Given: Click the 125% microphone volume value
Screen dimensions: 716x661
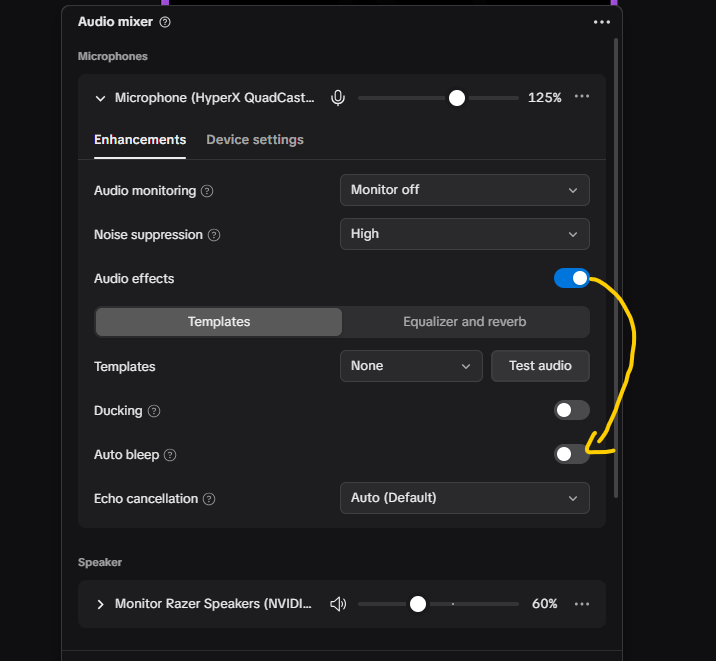Looking at the screenshot, I should [x=544, y=98].
